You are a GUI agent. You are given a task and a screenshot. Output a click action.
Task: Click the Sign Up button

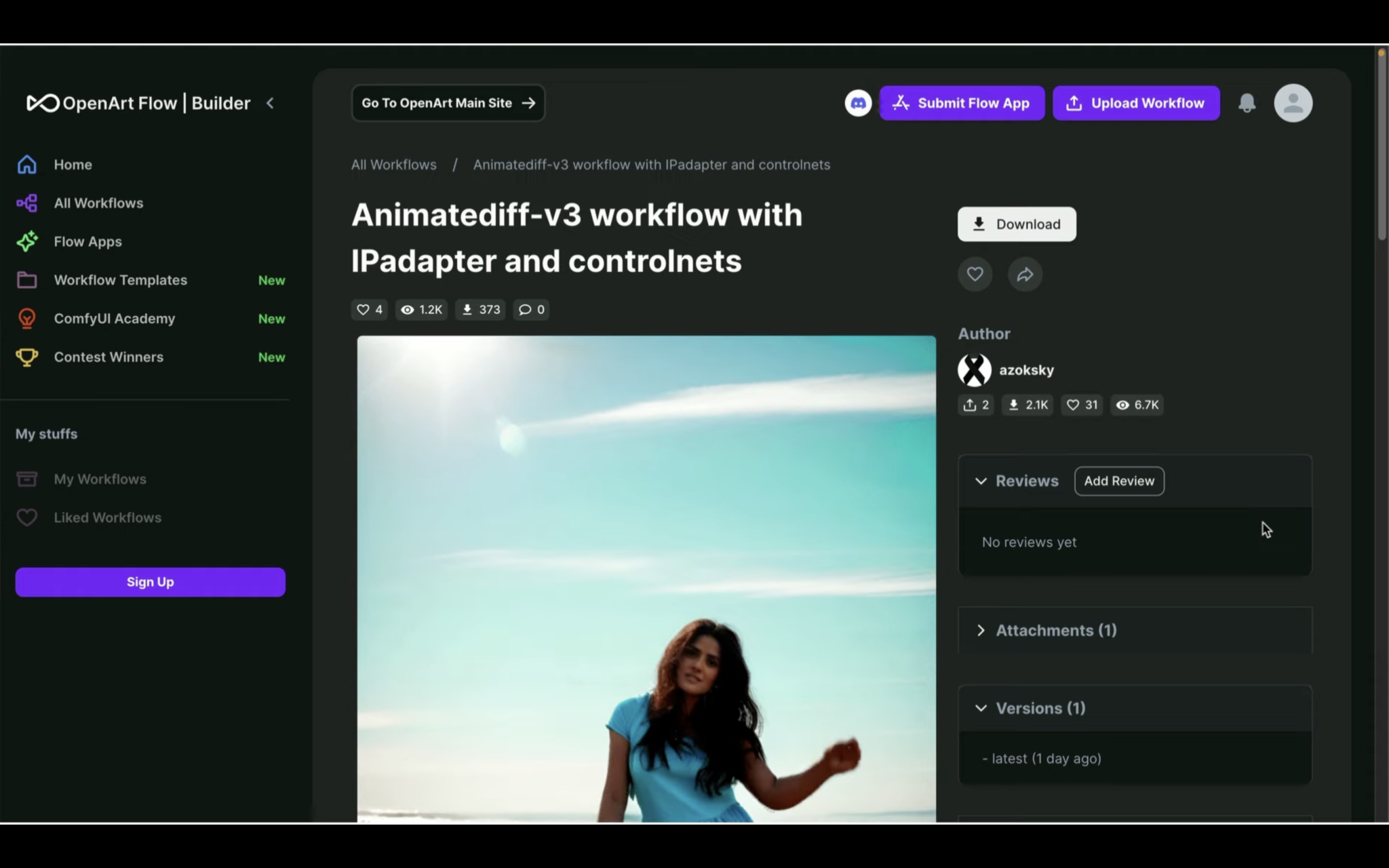pos(150,582)
